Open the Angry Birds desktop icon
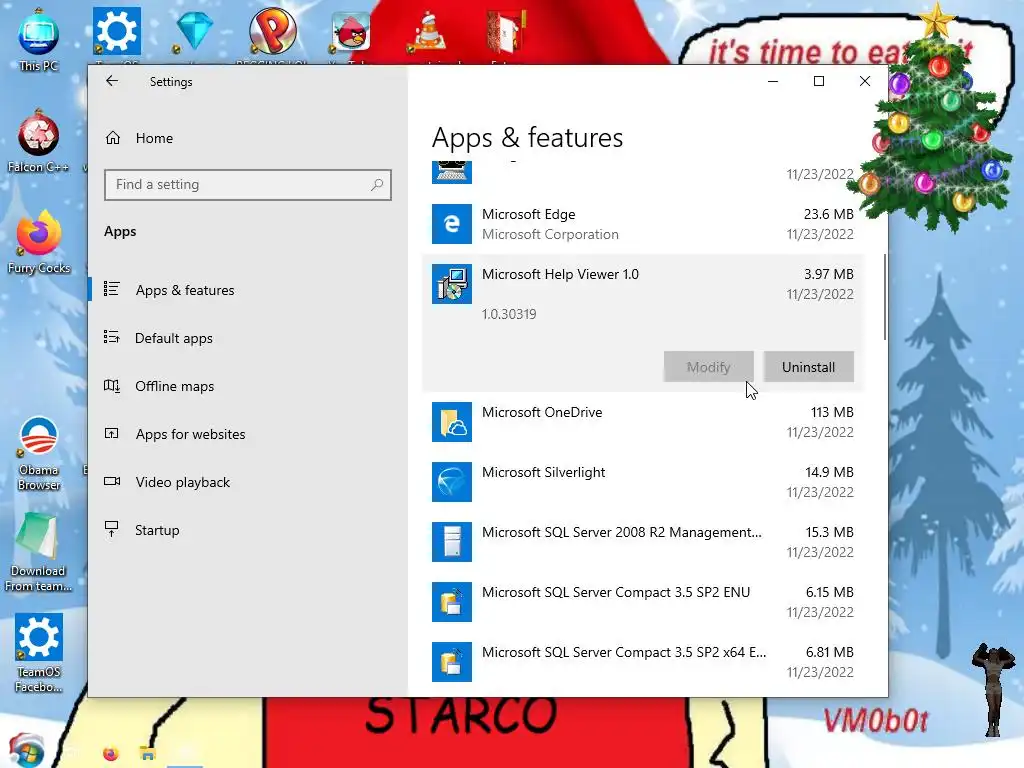The width and height of the screenshot is (1024, 768). click(x=351, y=31)
